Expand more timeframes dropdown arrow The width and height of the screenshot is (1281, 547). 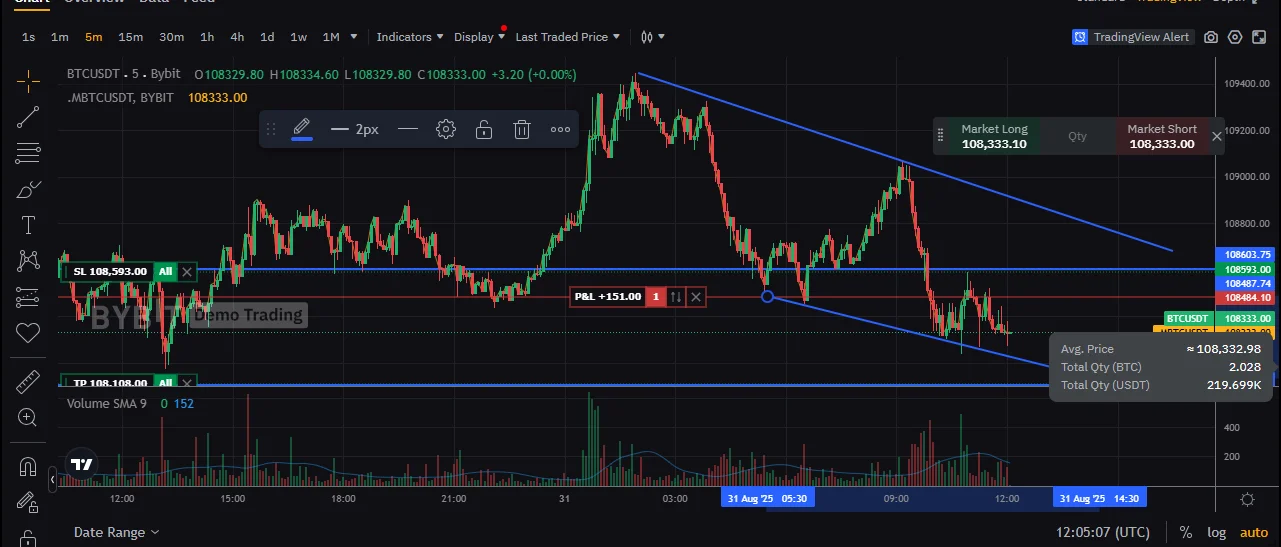tap(356, 37)
